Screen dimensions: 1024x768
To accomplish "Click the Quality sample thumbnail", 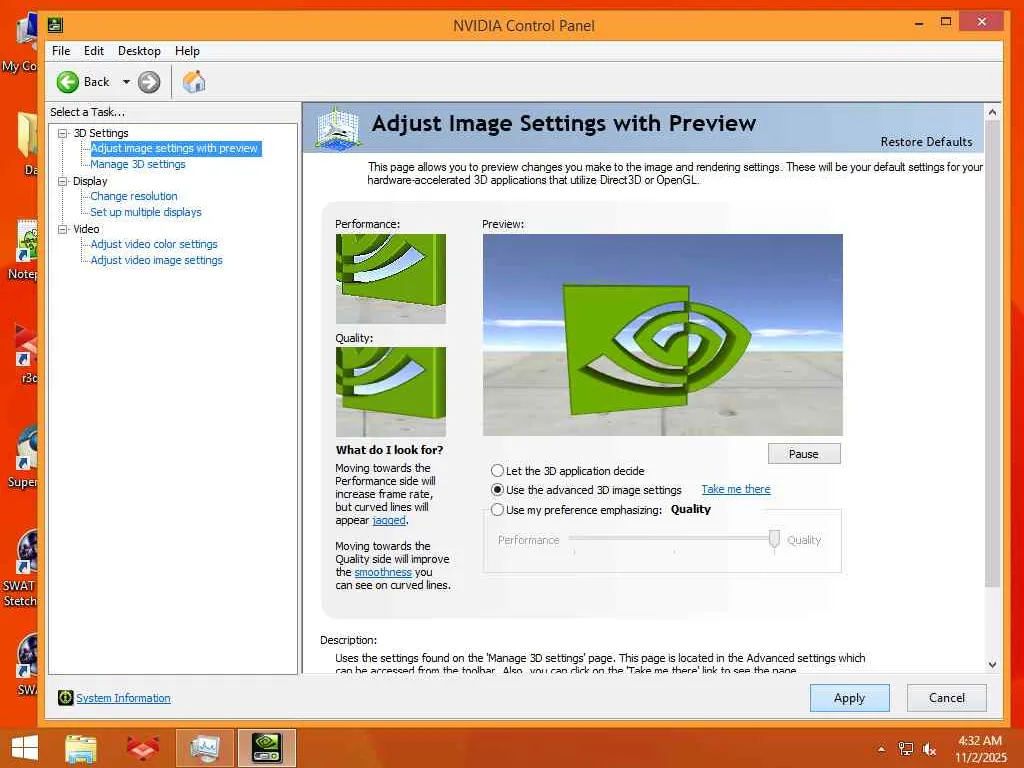I will [391, 392].
